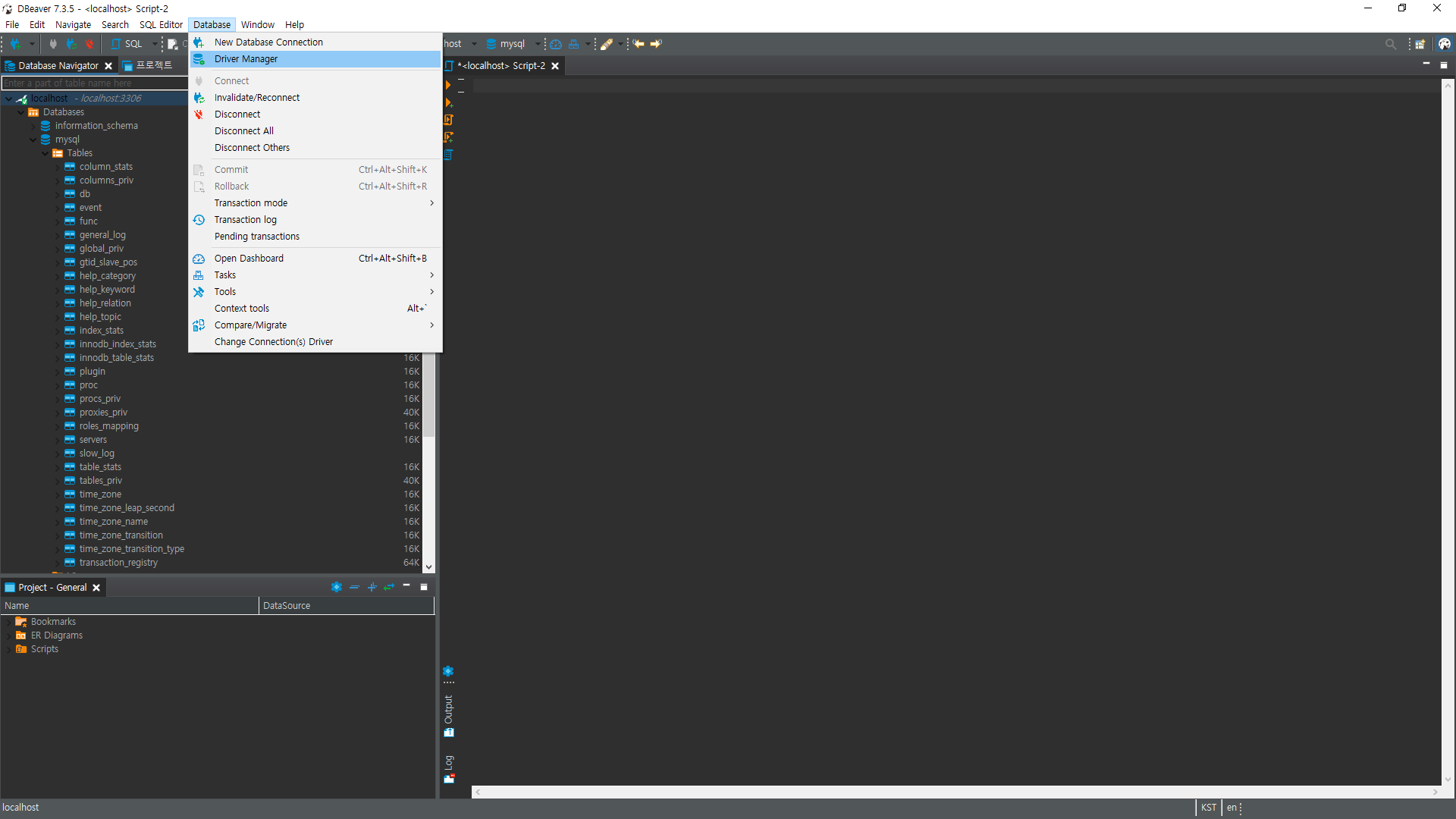Click the DBeaver perspective icon top-right

click(x=1445, y=44)
